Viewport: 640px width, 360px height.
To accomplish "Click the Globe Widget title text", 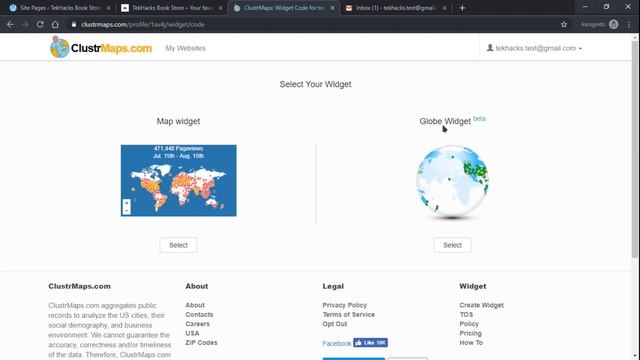I will (445, 121).
